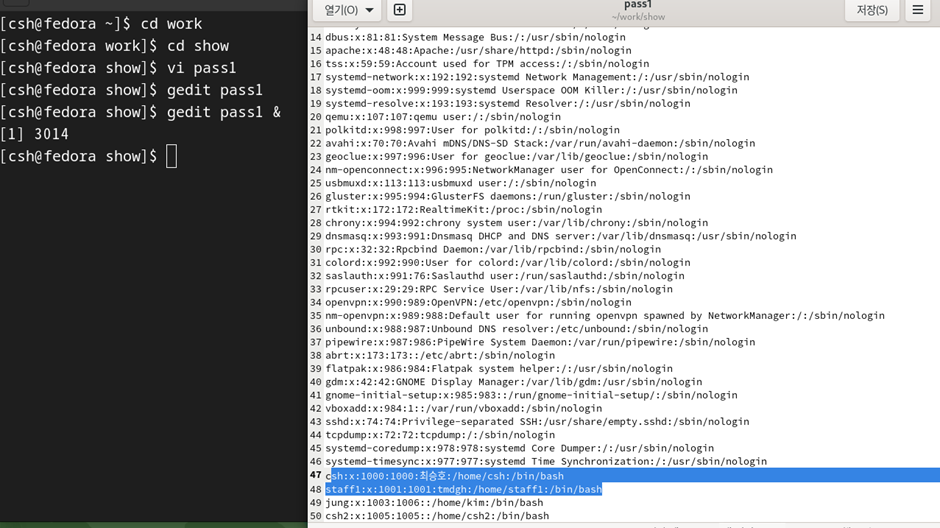This screenshot has height=528, width=940.
Task: Click the chrony entry on line 28
Action: pos(517,222)
